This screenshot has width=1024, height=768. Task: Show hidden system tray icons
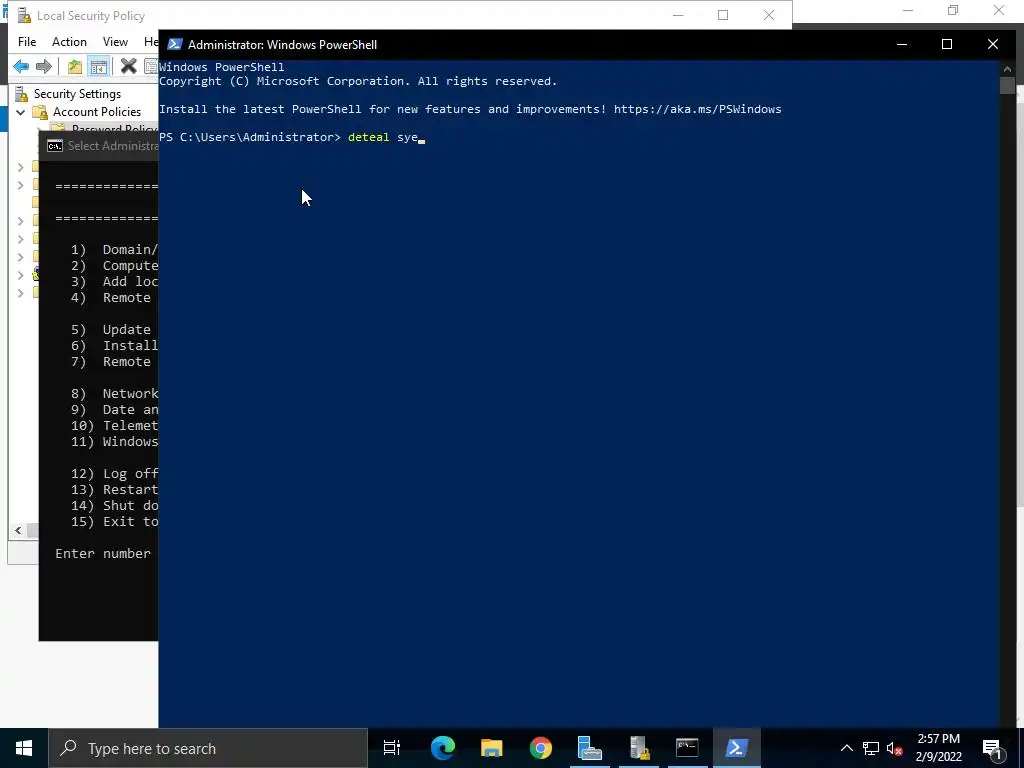pyautogui.click(x=846, y=748)
